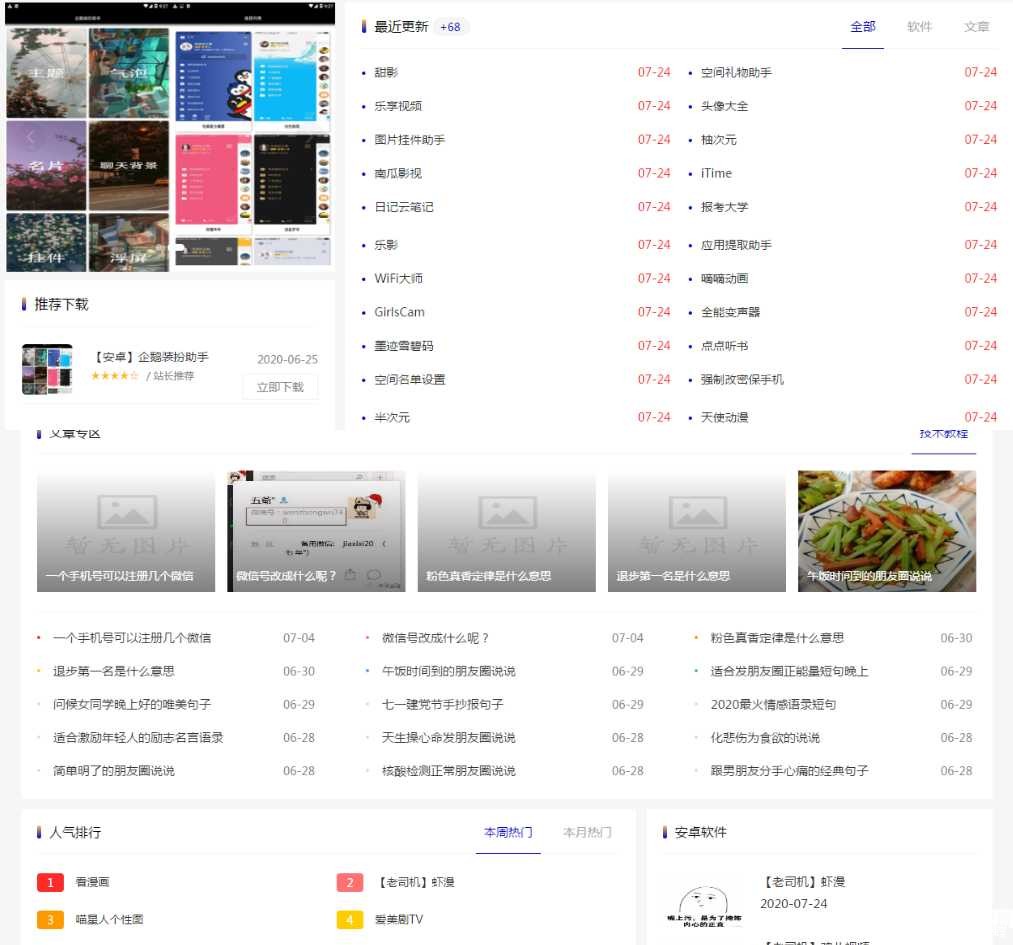This screenshot has height=945, width=1013.
Task: Open 【老司机】虾漫 in 安卓软件 panel
Action: (x=802, y=882)
